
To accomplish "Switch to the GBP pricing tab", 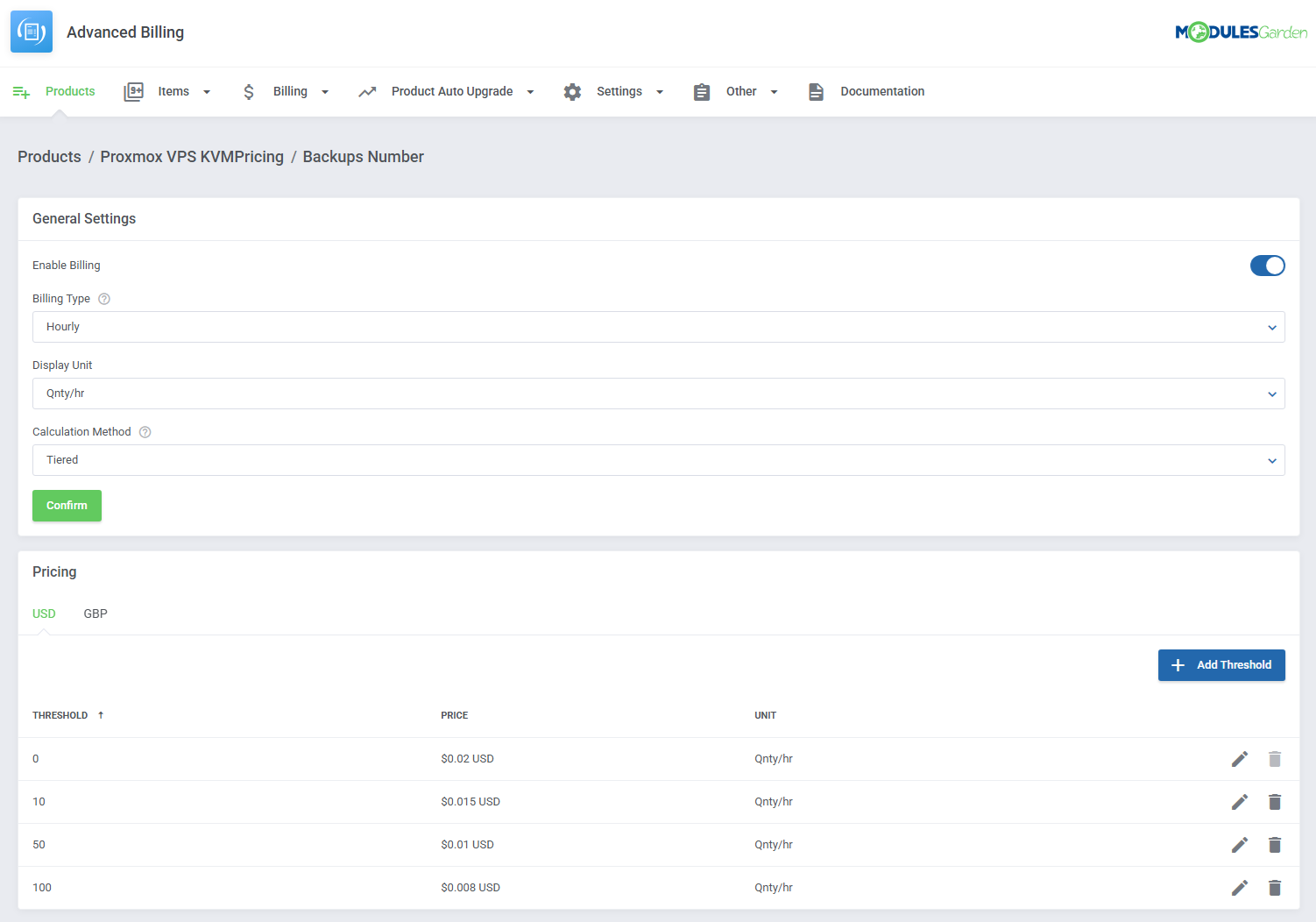I will tap(96, 613).
